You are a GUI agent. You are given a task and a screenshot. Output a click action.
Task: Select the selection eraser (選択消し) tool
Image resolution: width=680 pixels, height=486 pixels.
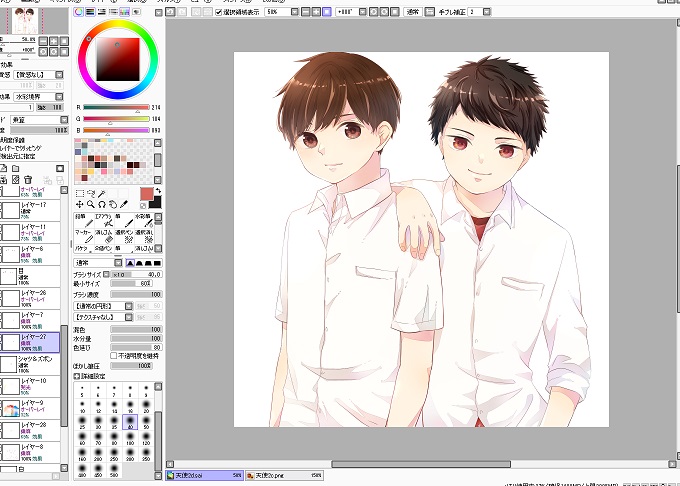pos(144,236)
